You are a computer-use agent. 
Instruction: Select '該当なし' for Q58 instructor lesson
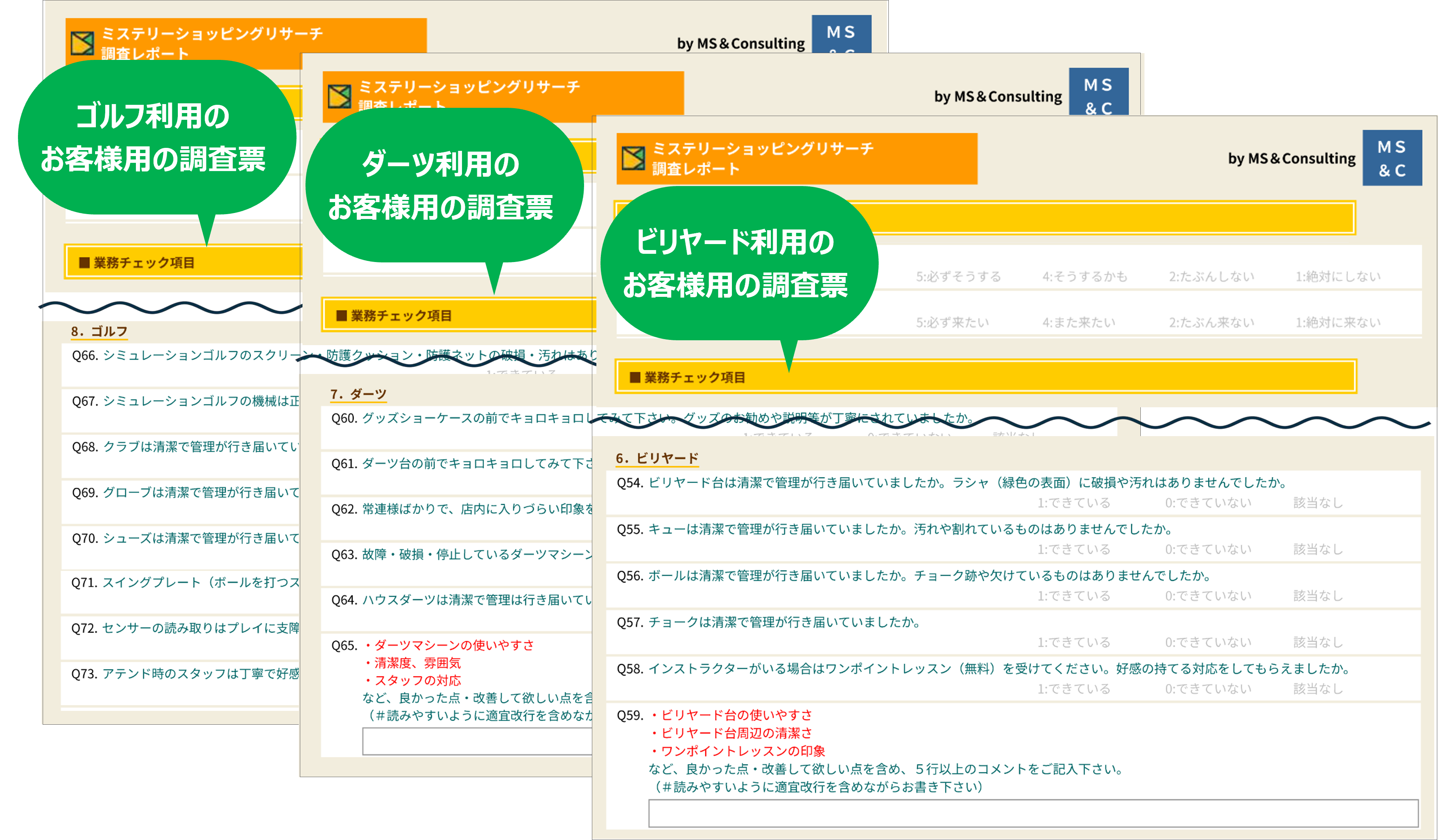pos(1318,689)
